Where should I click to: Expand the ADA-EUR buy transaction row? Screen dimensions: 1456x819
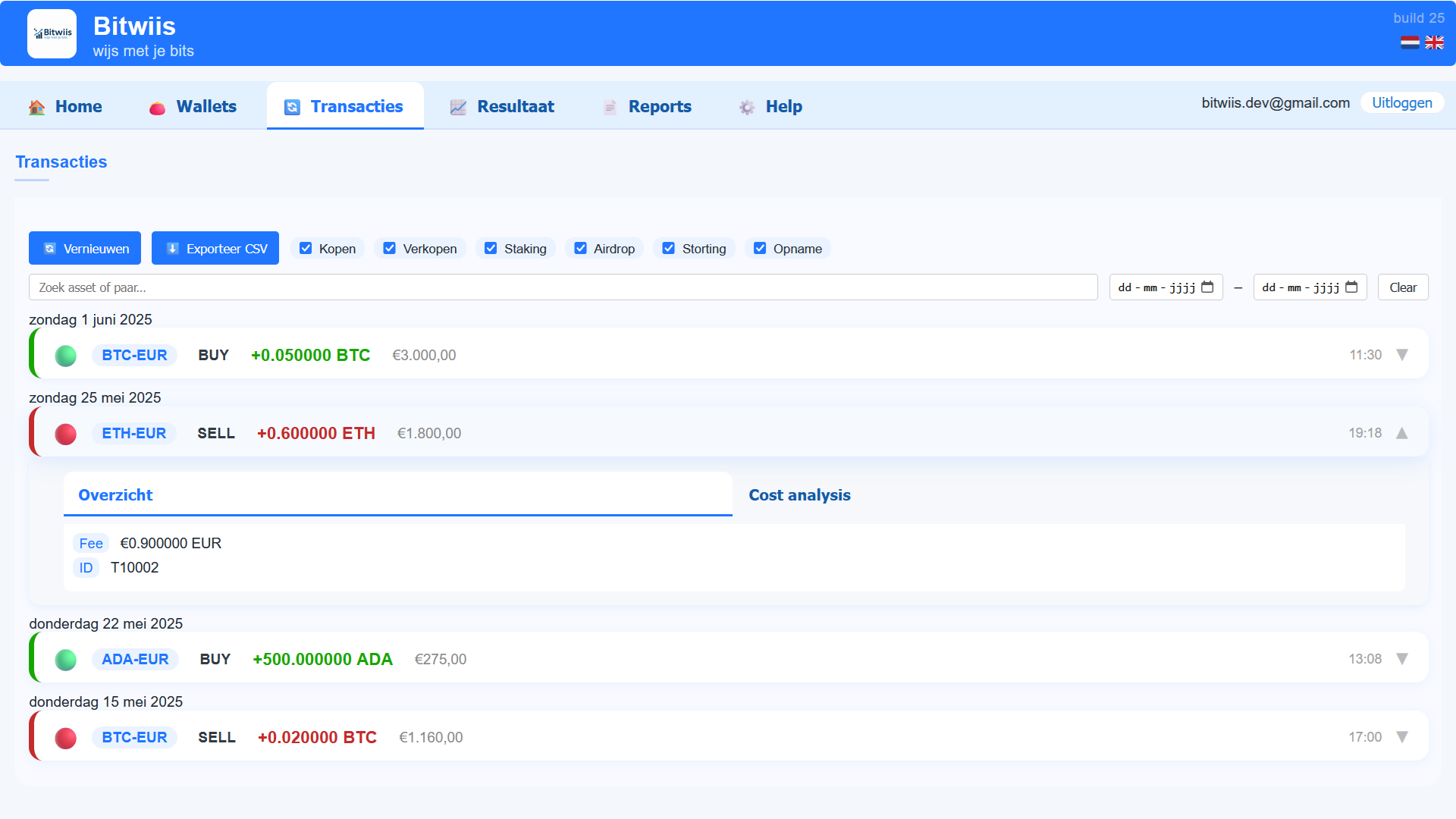click(x=1402, y=659)
